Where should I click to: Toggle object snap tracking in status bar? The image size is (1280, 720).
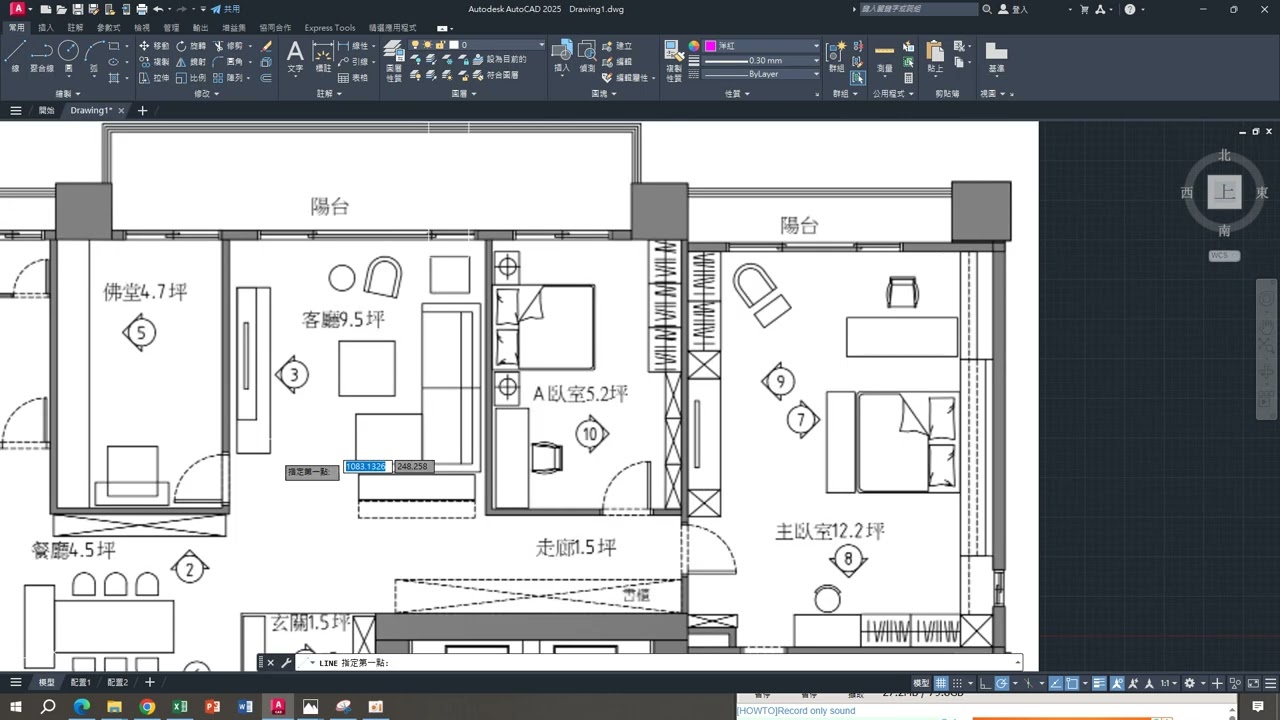coord(1056,683)
